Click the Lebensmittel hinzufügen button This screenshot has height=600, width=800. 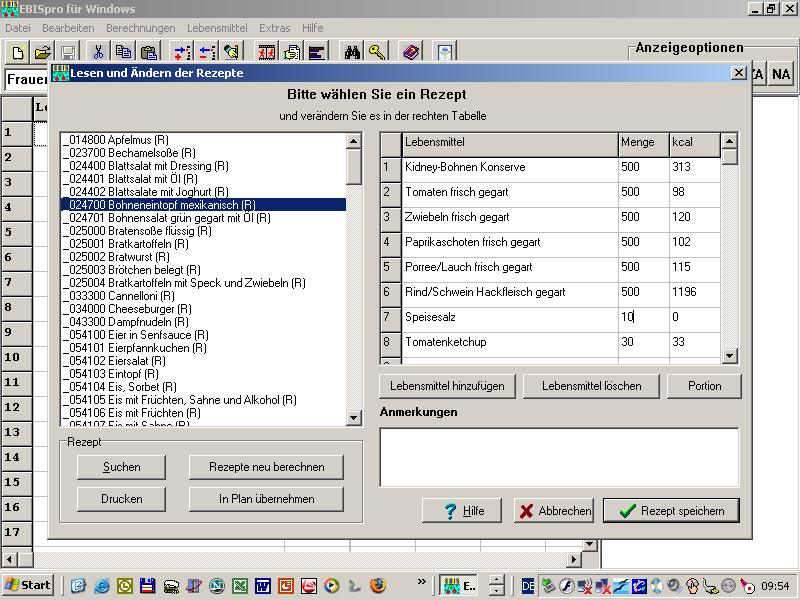(x=448, y=386)
